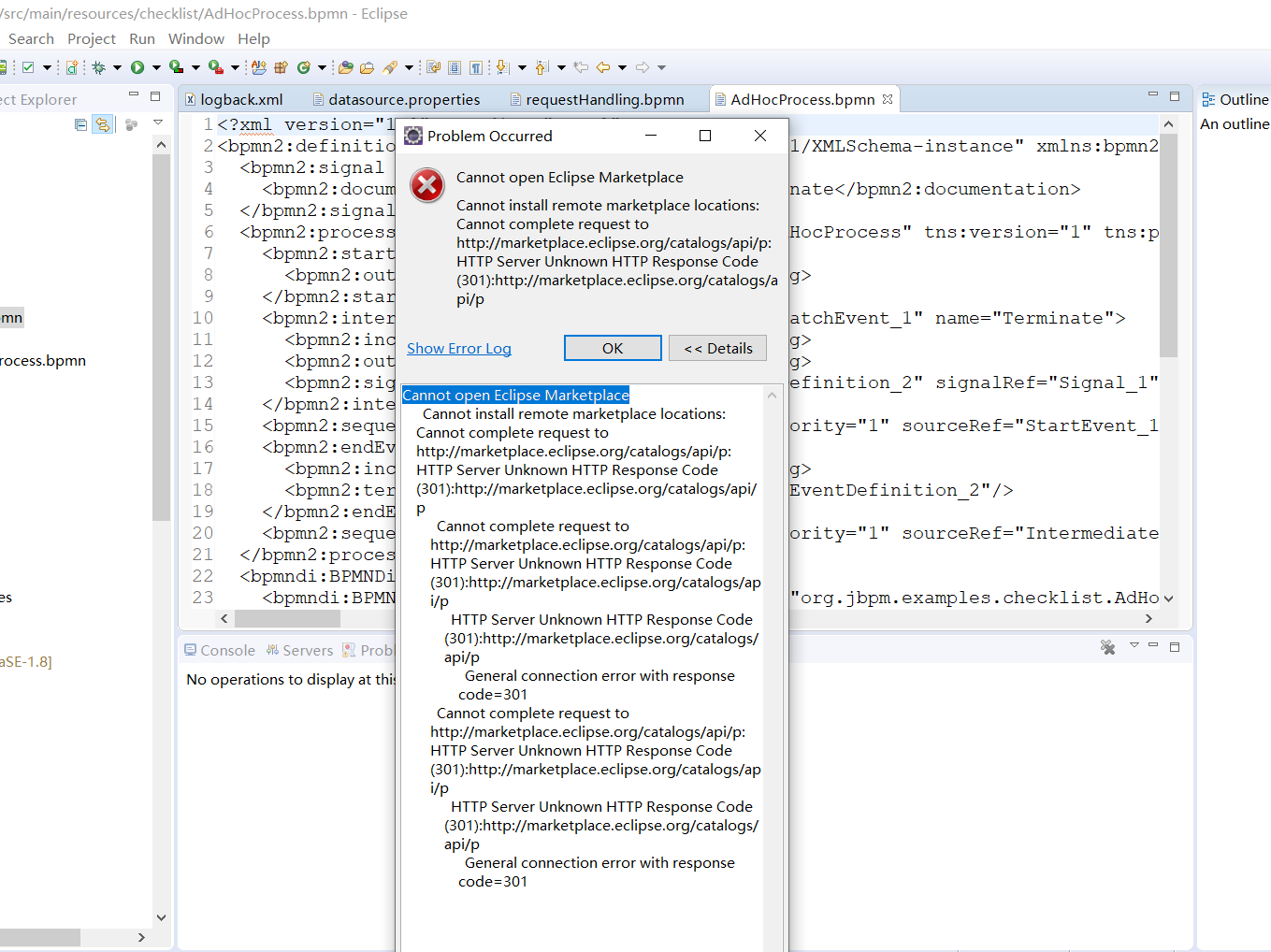Click the External Tools run icon
Image resolution: width=1271 pixels, height=952 pixels.
click(x=216, y=67)
